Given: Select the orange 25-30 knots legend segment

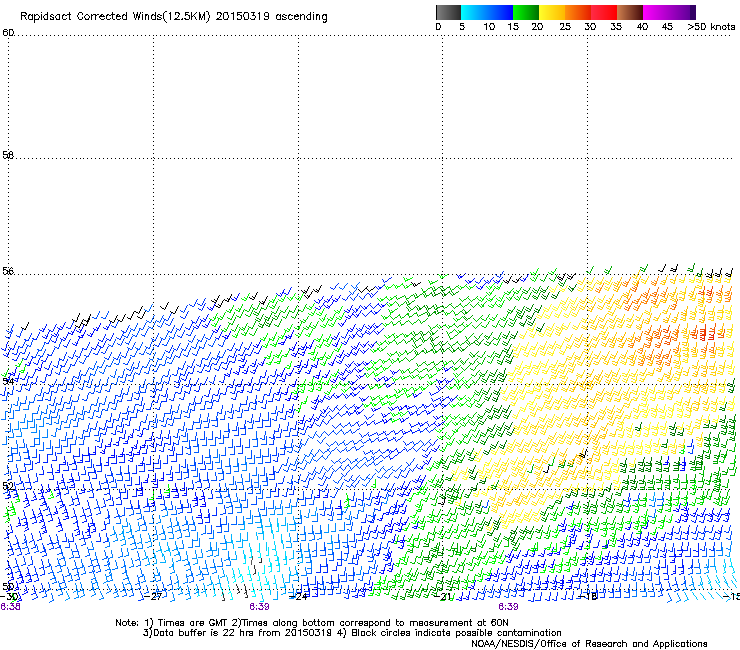Looking at the screenshot, I should pos(578,12).
